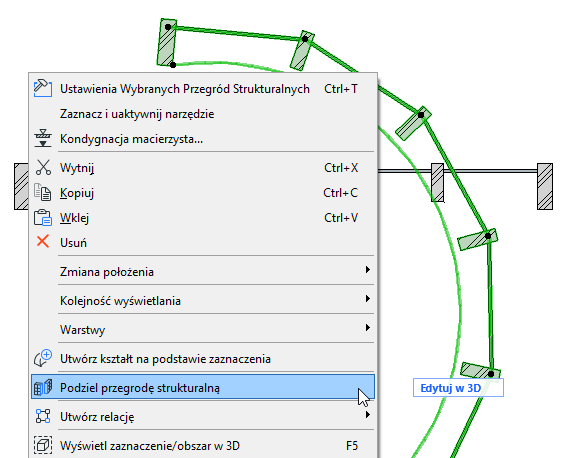Choose Utwórz kształt na podstawie zaznaczenia
The height and width of the screenshot is (458, 575).
tap(203, 359)
